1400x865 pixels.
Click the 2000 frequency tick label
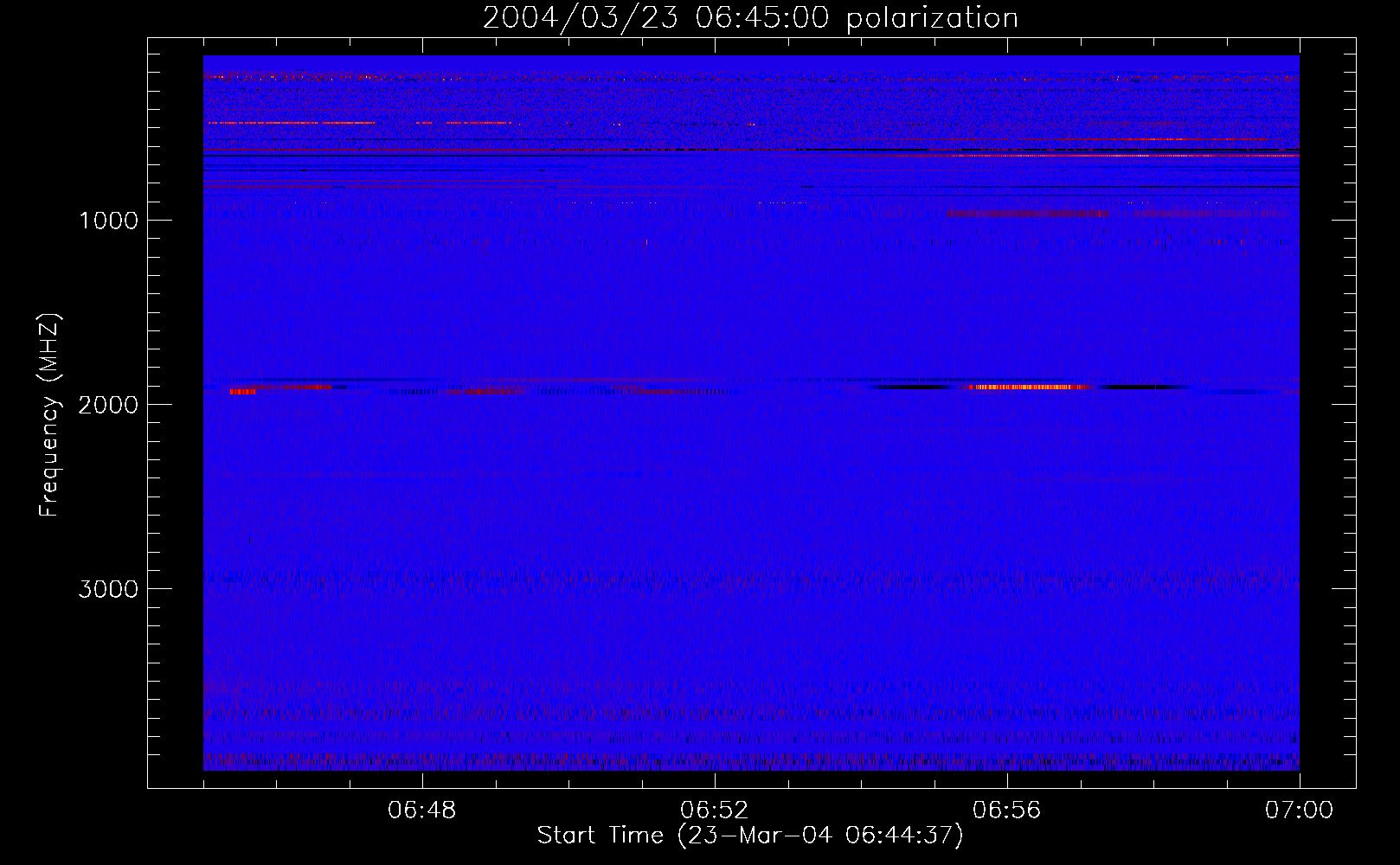coord(108,405)
